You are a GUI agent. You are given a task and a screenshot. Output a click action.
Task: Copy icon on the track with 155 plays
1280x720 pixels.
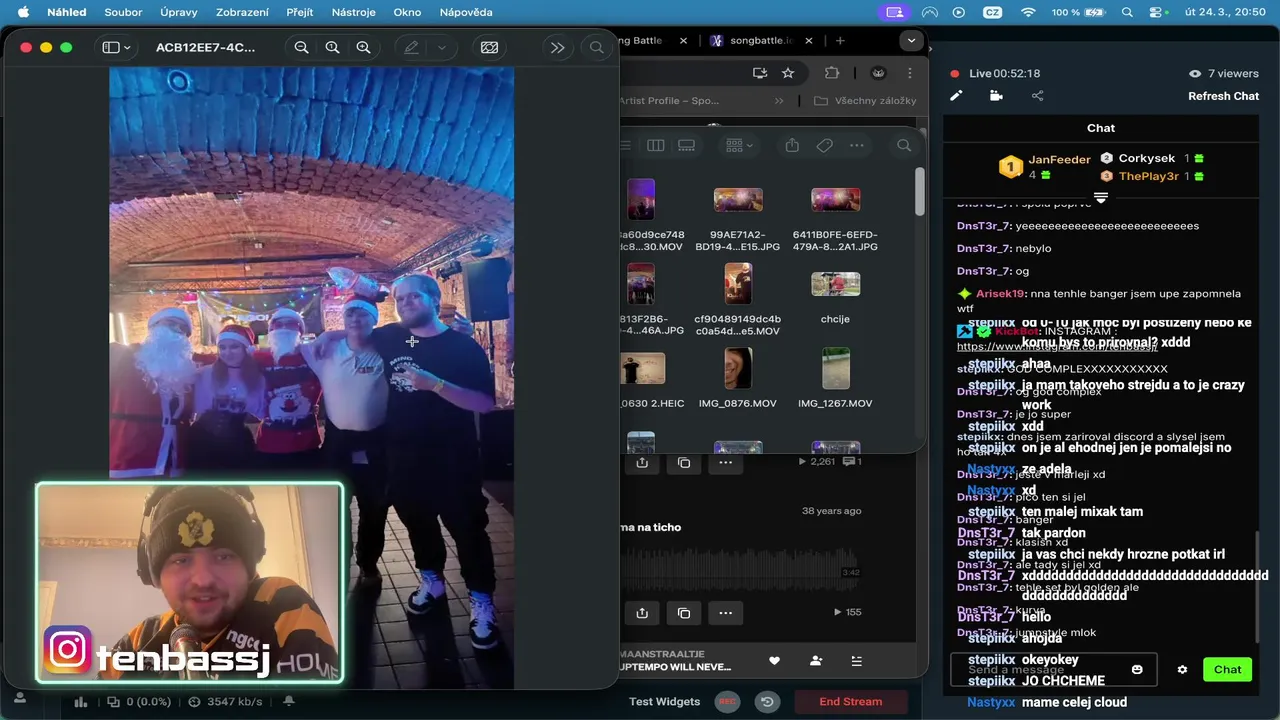click(x=684, y=612)
